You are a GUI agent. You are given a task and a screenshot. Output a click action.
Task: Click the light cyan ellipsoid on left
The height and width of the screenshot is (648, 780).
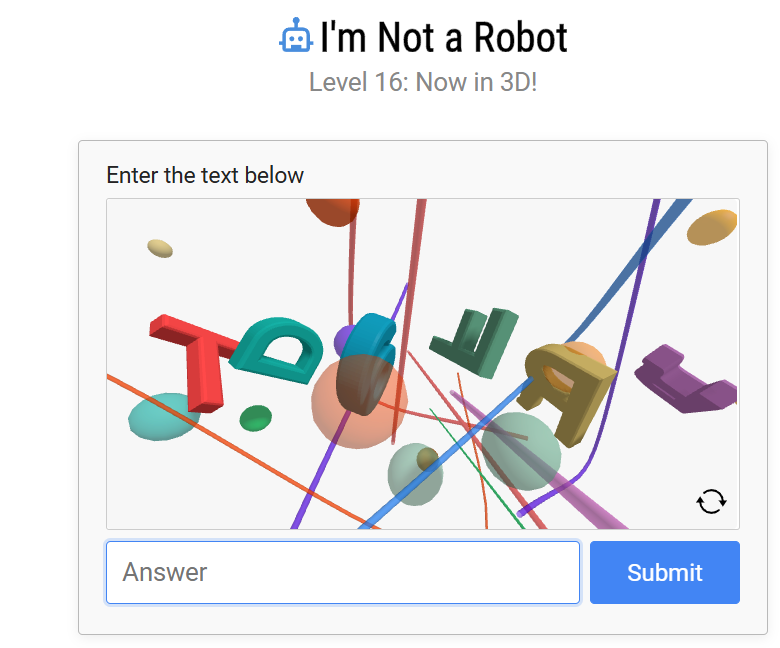click(162, 415)
